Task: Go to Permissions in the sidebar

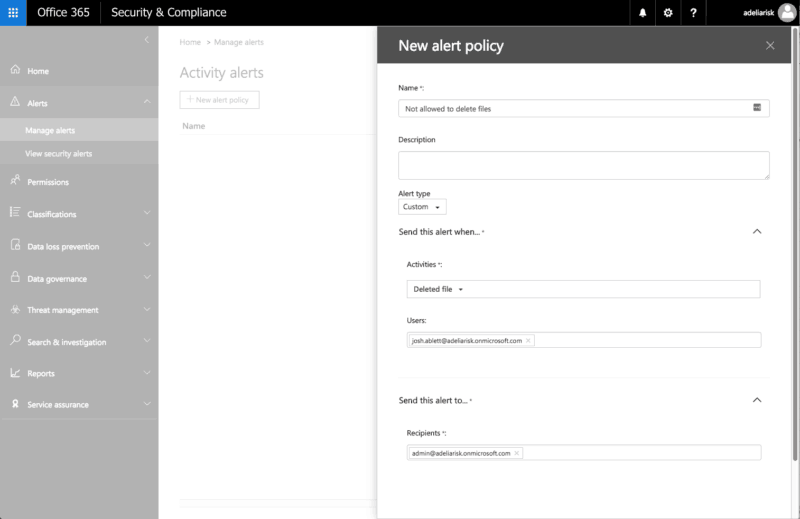Action: (x=48, y=182)
